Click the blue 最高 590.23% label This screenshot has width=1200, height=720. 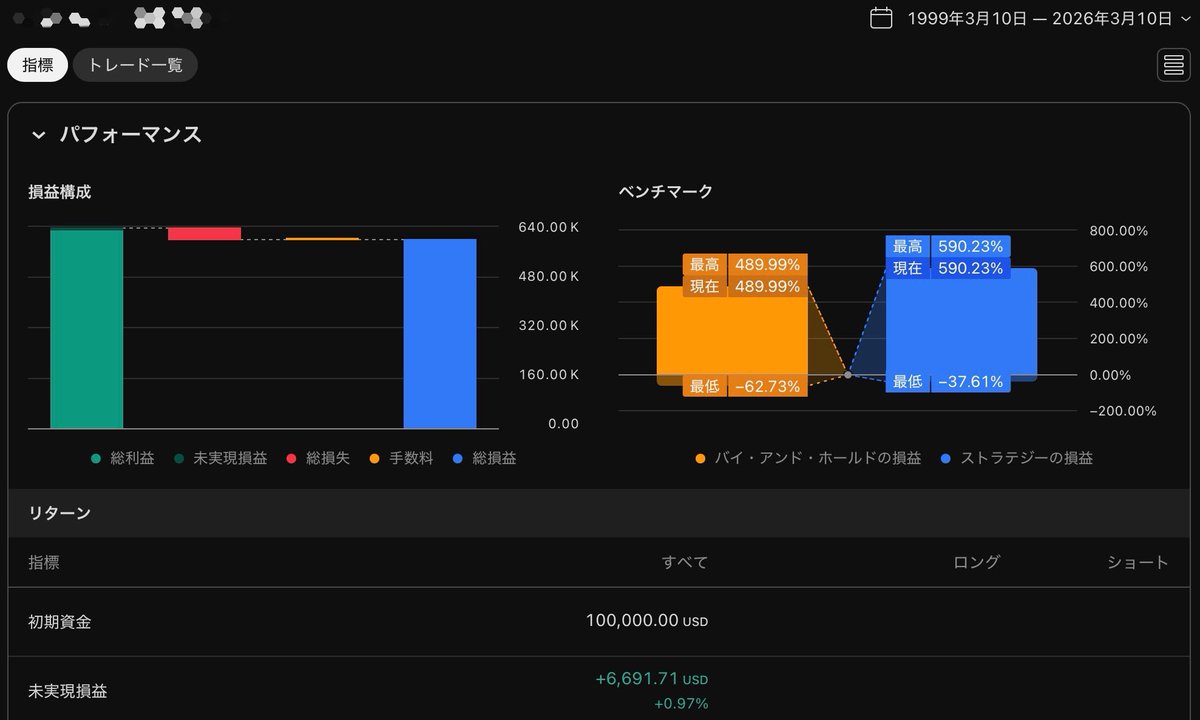click(x=948, y=246)
